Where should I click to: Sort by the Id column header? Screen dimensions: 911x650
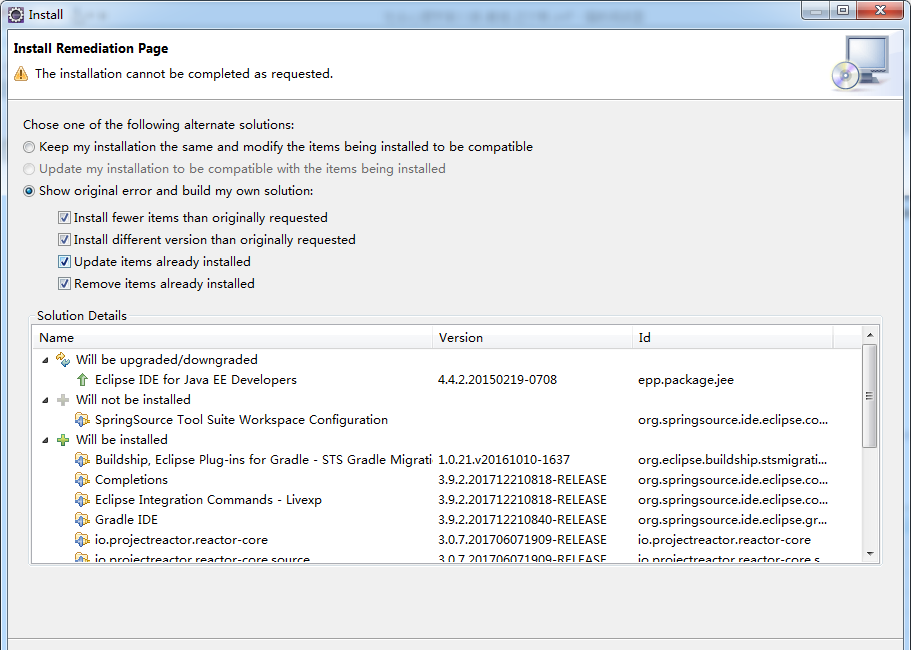click(733, 337)
